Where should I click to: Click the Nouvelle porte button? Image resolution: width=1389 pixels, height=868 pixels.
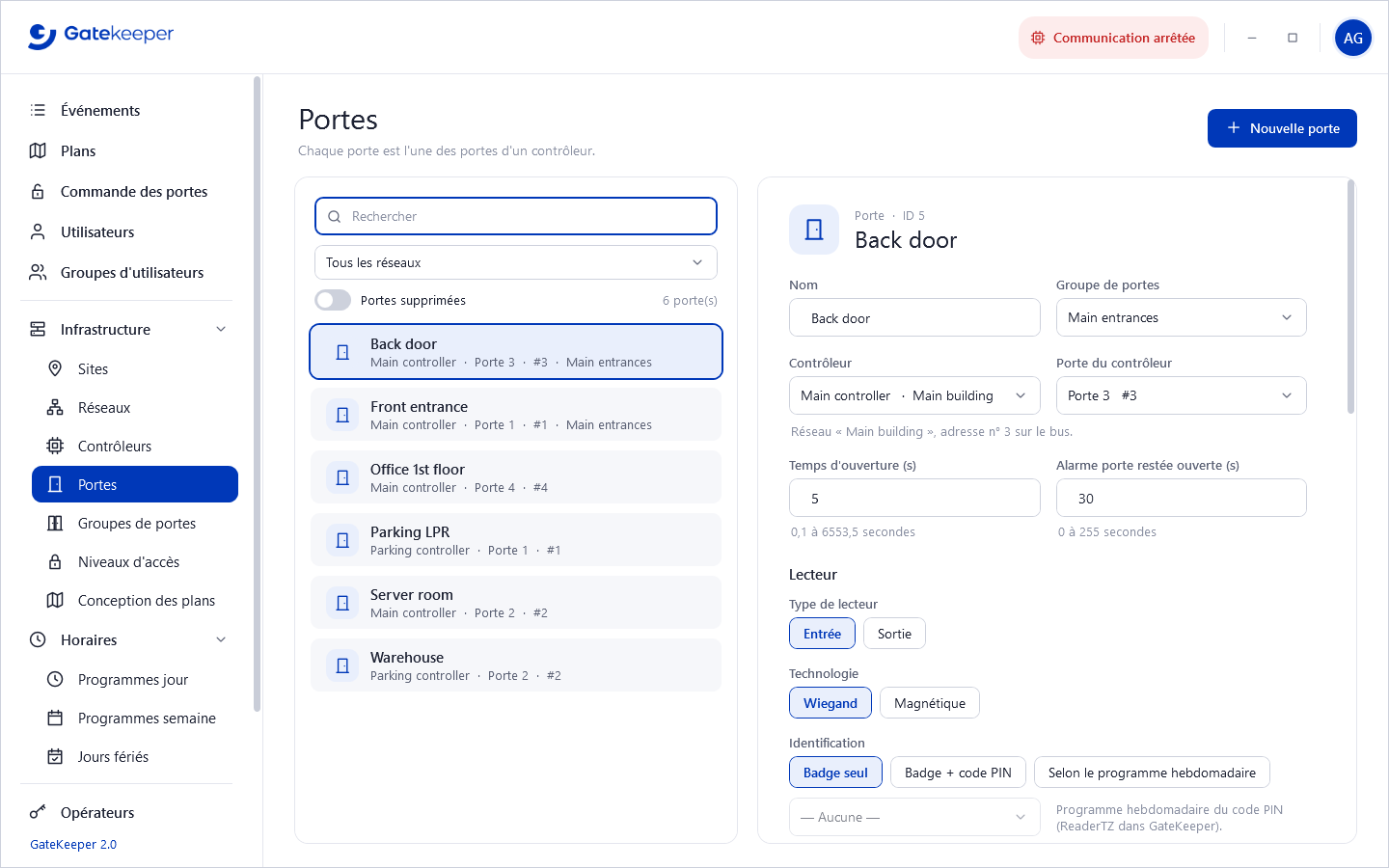(1282, 128)
